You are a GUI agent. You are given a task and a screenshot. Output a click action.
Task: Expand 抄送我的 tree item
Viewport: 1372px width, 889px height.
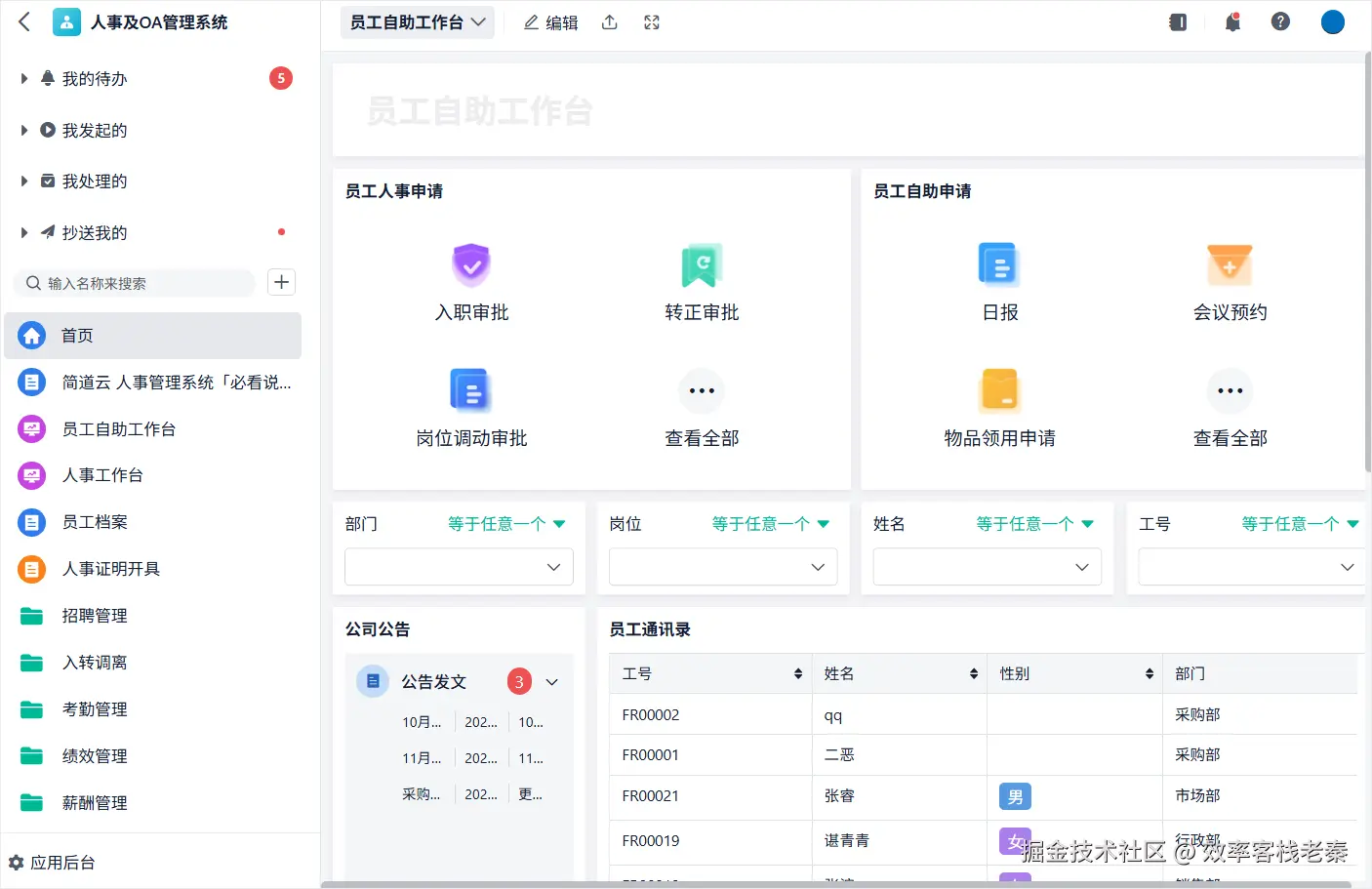[24, 232]
